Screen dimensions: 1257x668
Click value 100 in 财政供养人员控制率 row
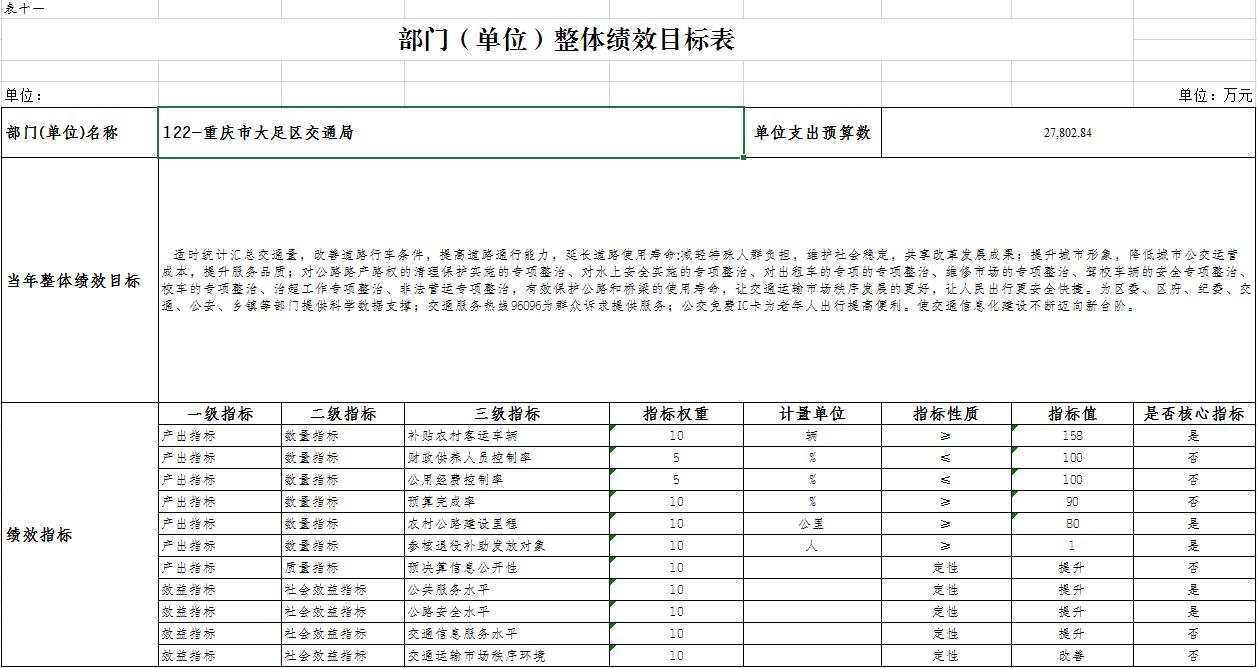coord(1072,458)
